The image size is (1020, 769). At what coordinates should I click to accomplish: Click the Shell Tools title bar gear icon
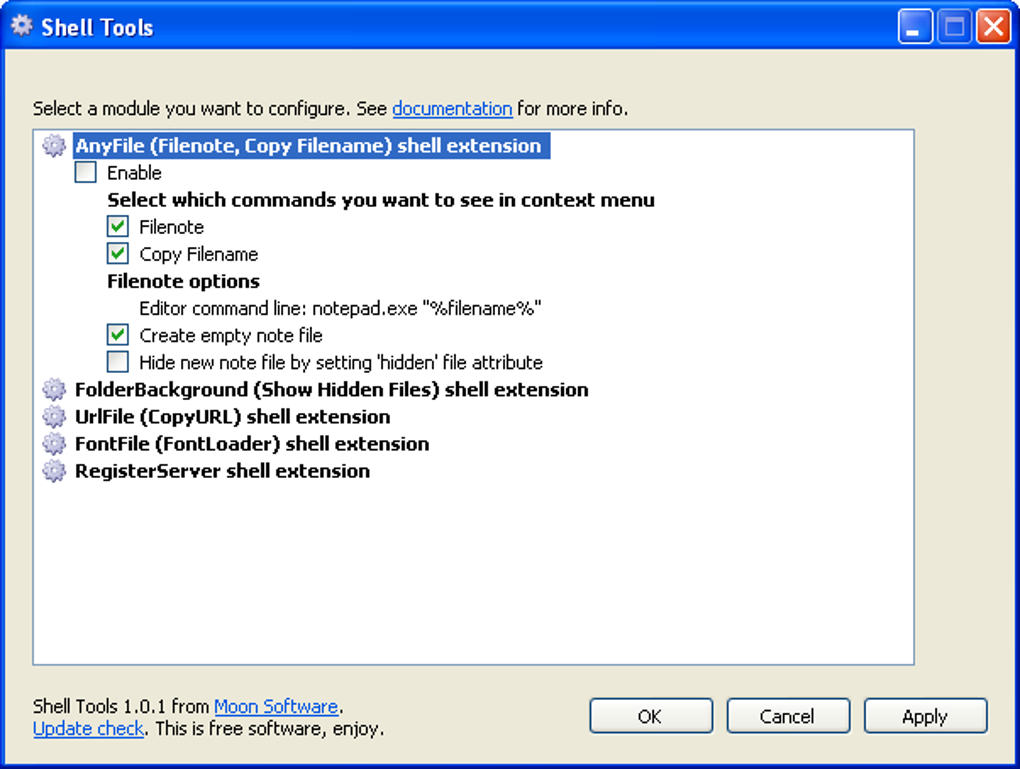pos(21,26)
